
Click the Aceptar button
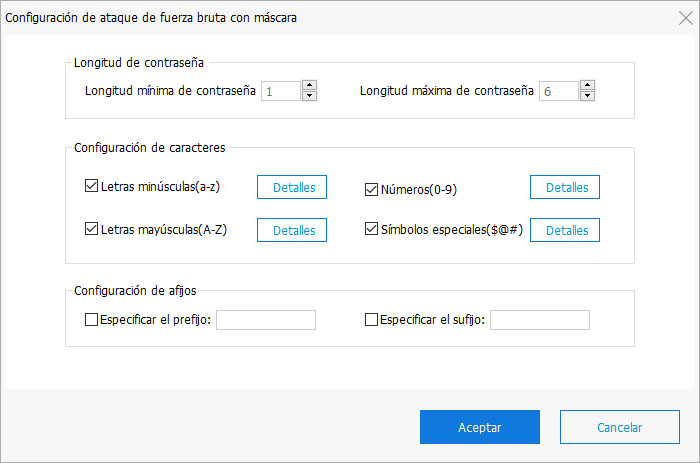click(480, 427)
